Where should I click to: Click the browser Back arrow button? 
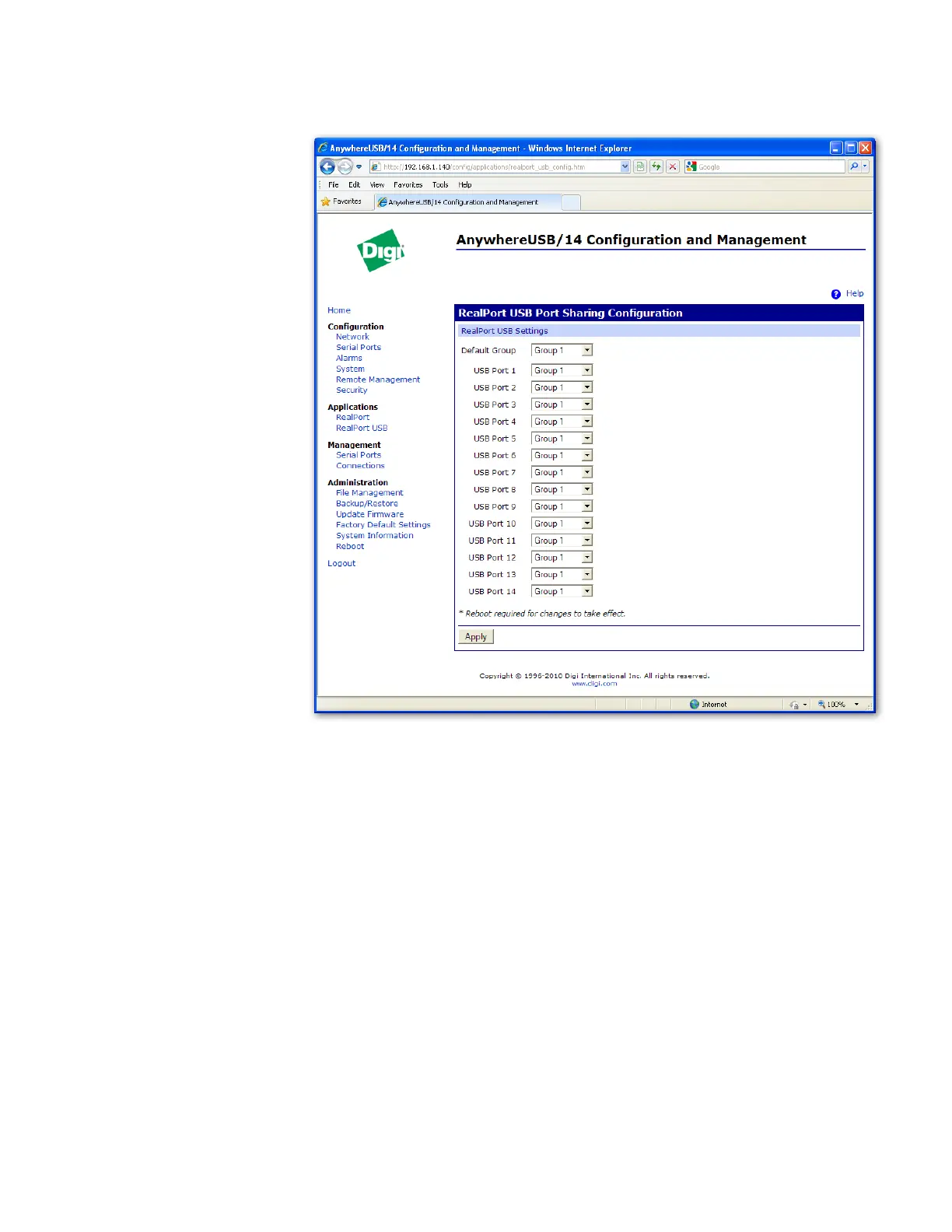[x=327, y=166]
